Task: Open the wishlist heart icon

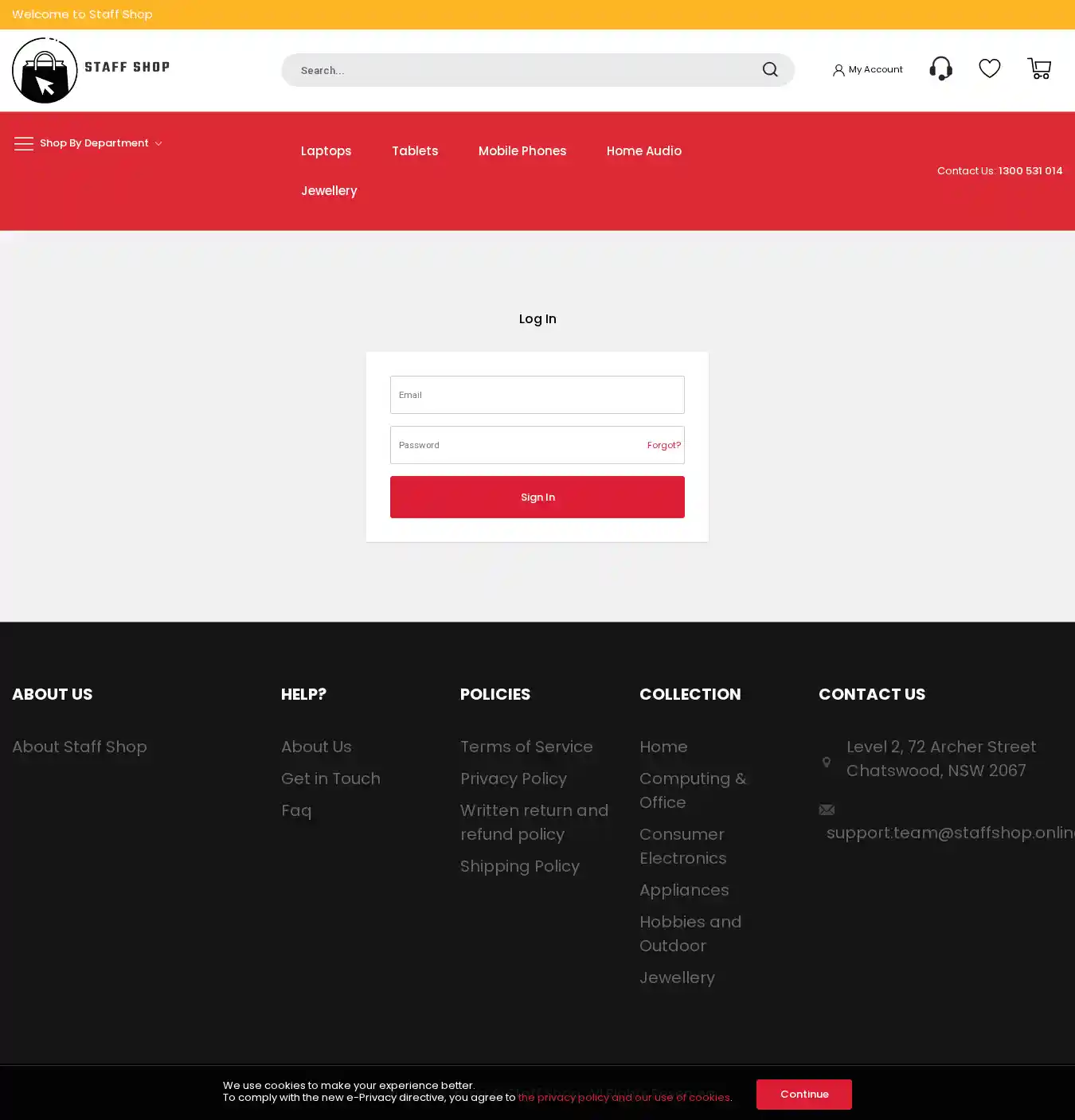Action: [x=989, y=68]
